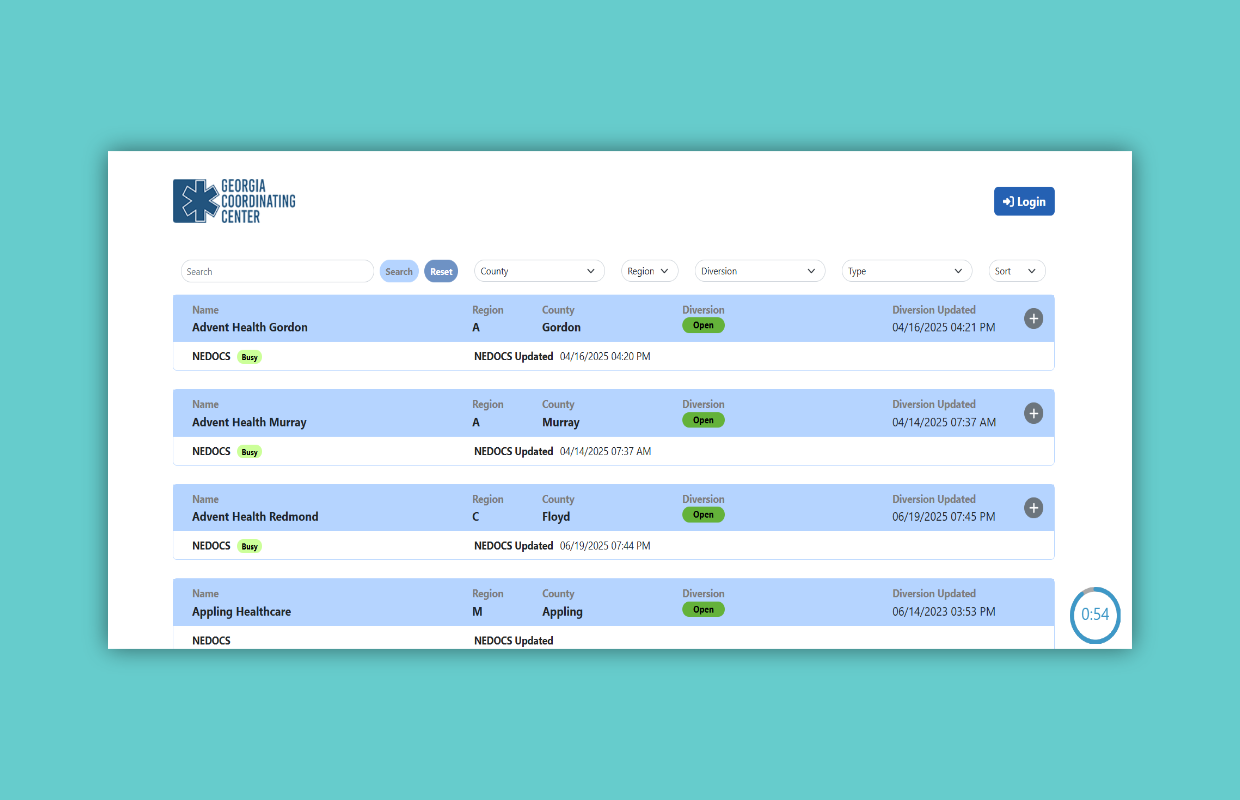This screenshot has width=1240, height=800.
Task: Click the Login button
Action: (1023, 201)
